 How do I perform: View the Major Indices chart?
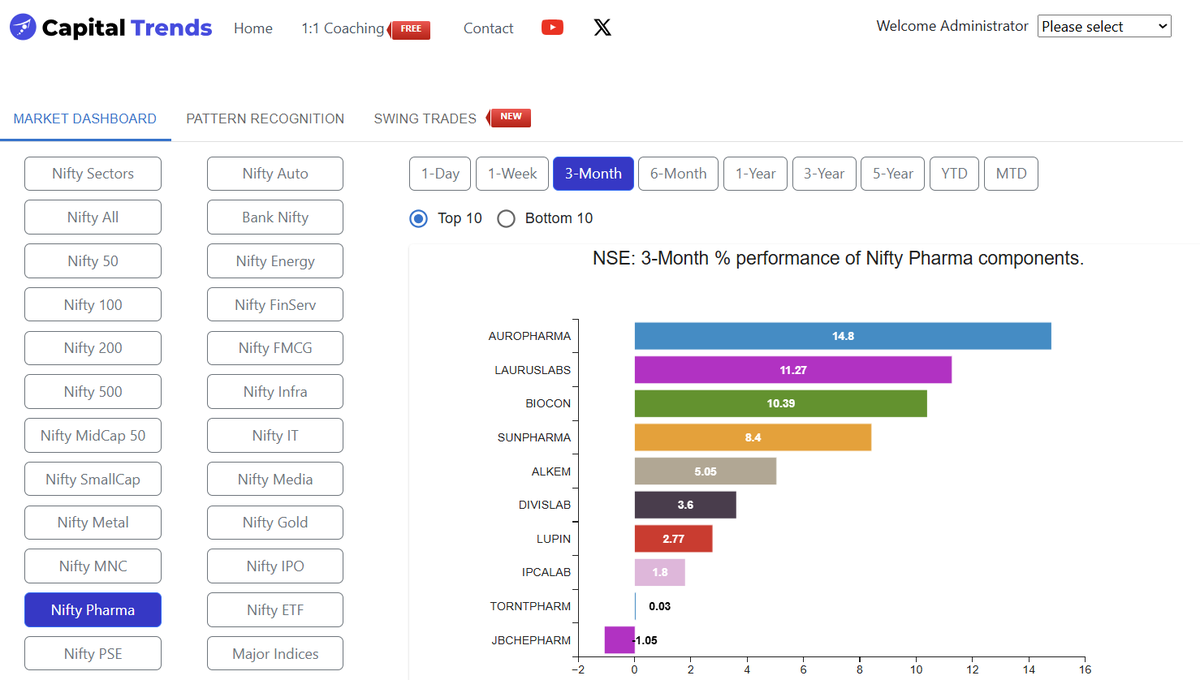pyautogui.click(x=275, y=653)
